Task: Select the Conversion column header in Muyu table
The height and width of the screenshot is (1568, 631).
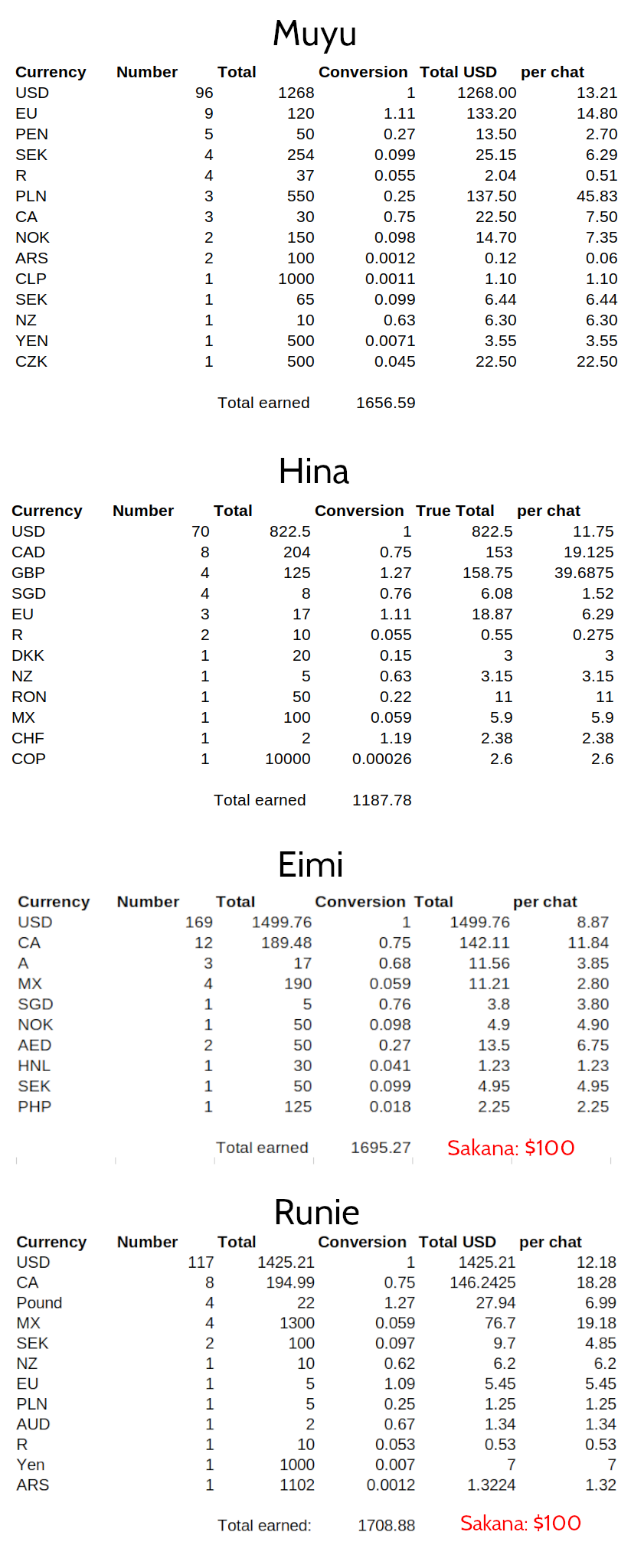Action: tap(363, 72)
